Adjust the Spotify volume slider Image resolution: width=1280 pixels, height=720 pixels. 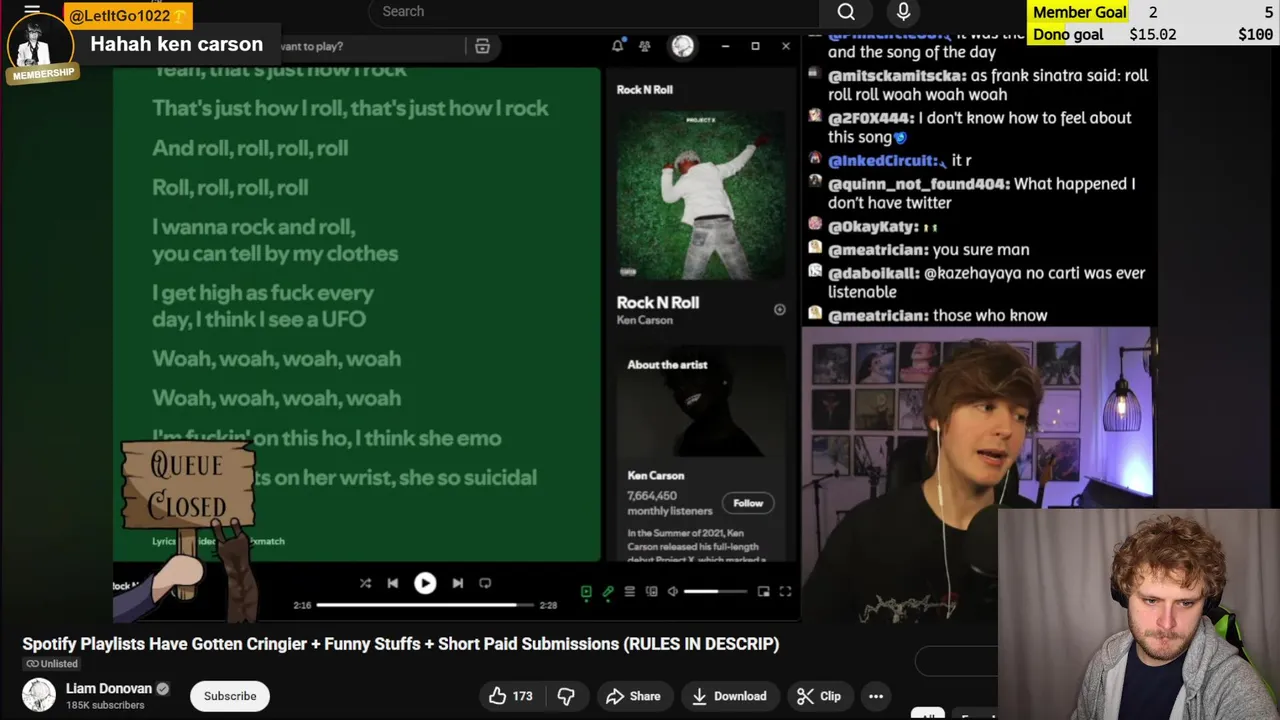[x=715, y=592]
